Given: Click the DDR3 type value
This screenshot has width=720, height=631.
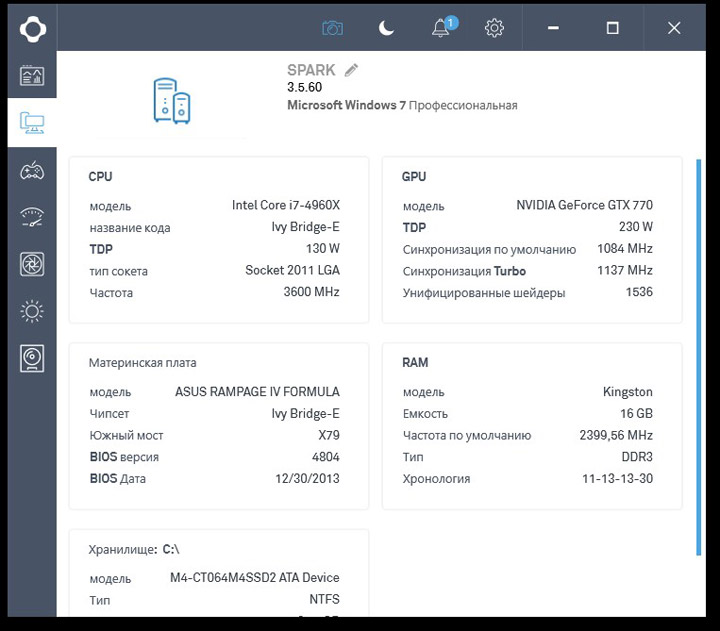Looking at the screenshot, I should [637, 457].
